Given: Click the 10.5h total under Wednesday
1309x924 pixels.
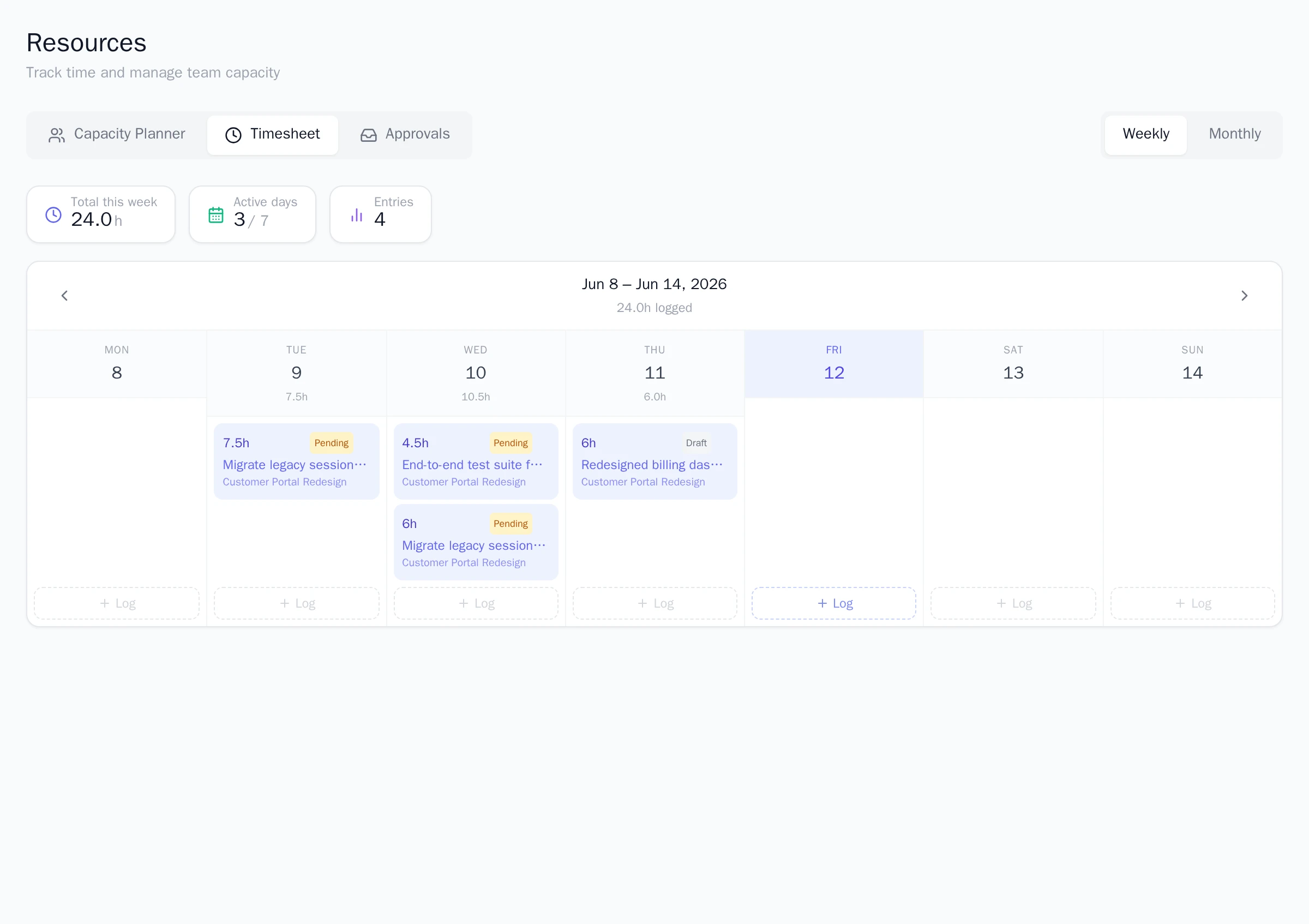Looking at the screenshot, I should 476,397.
